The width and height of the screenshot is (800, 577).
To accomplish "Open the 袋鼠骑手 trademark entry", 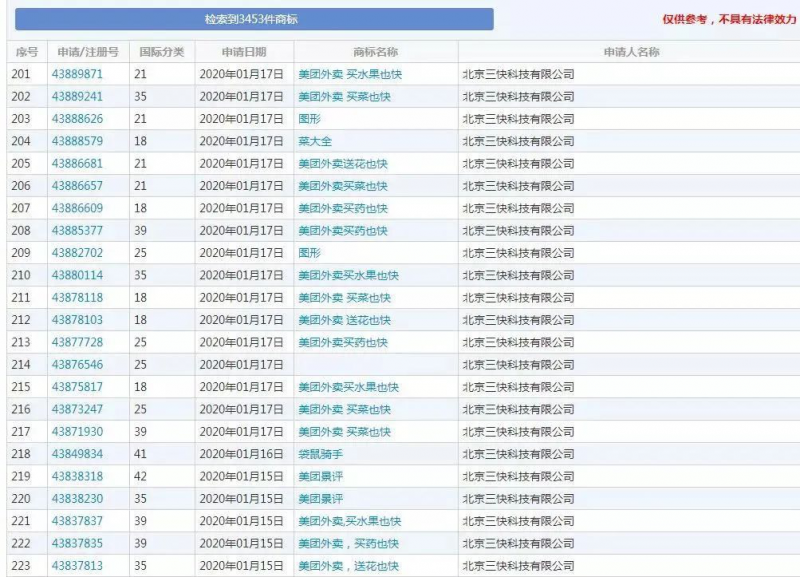I will (x=320, y=454).
